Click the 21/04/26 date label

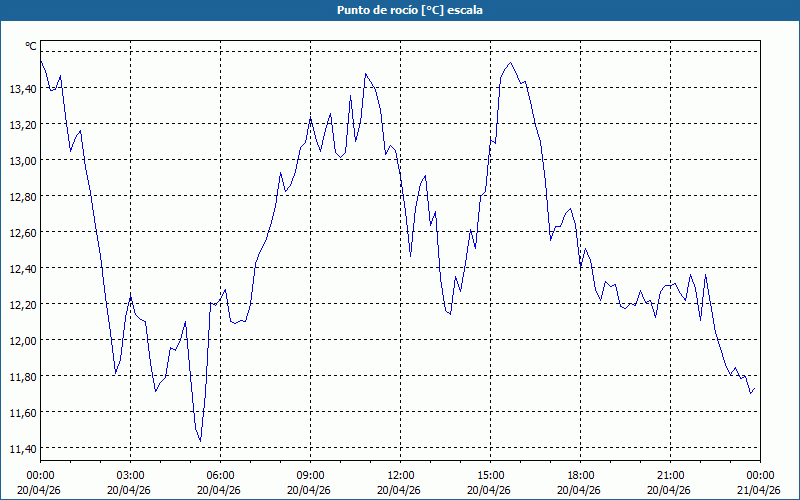tap(759, 490)
